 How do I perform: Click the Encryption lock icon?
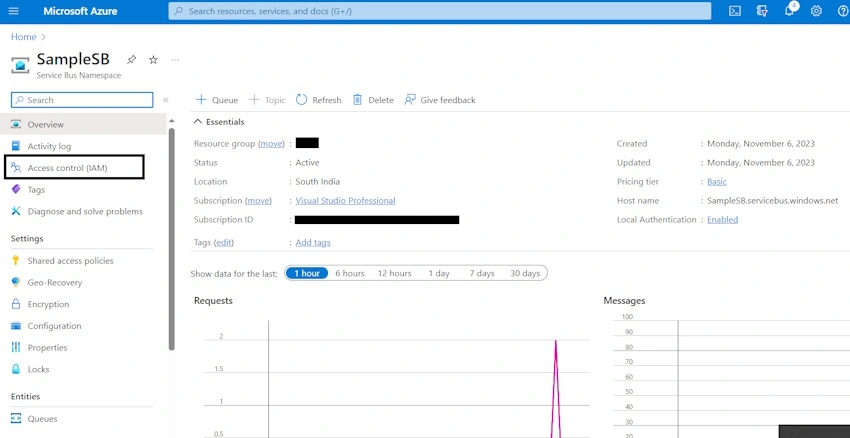tap(16, 304)
